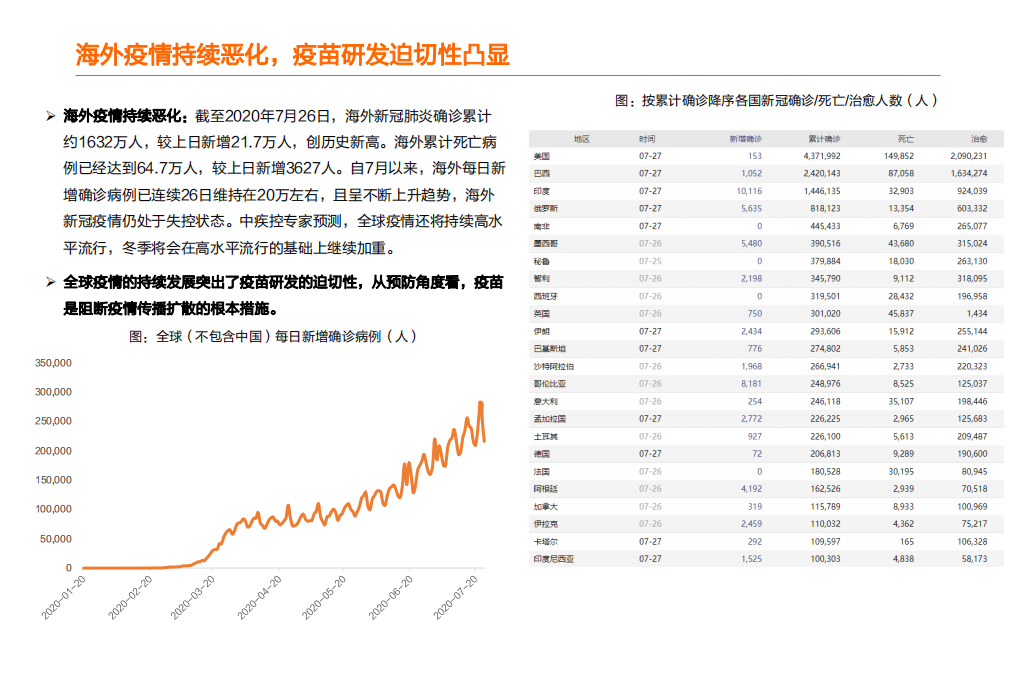Click Brazil's new cases value 1,052

[x=752, y=172]
